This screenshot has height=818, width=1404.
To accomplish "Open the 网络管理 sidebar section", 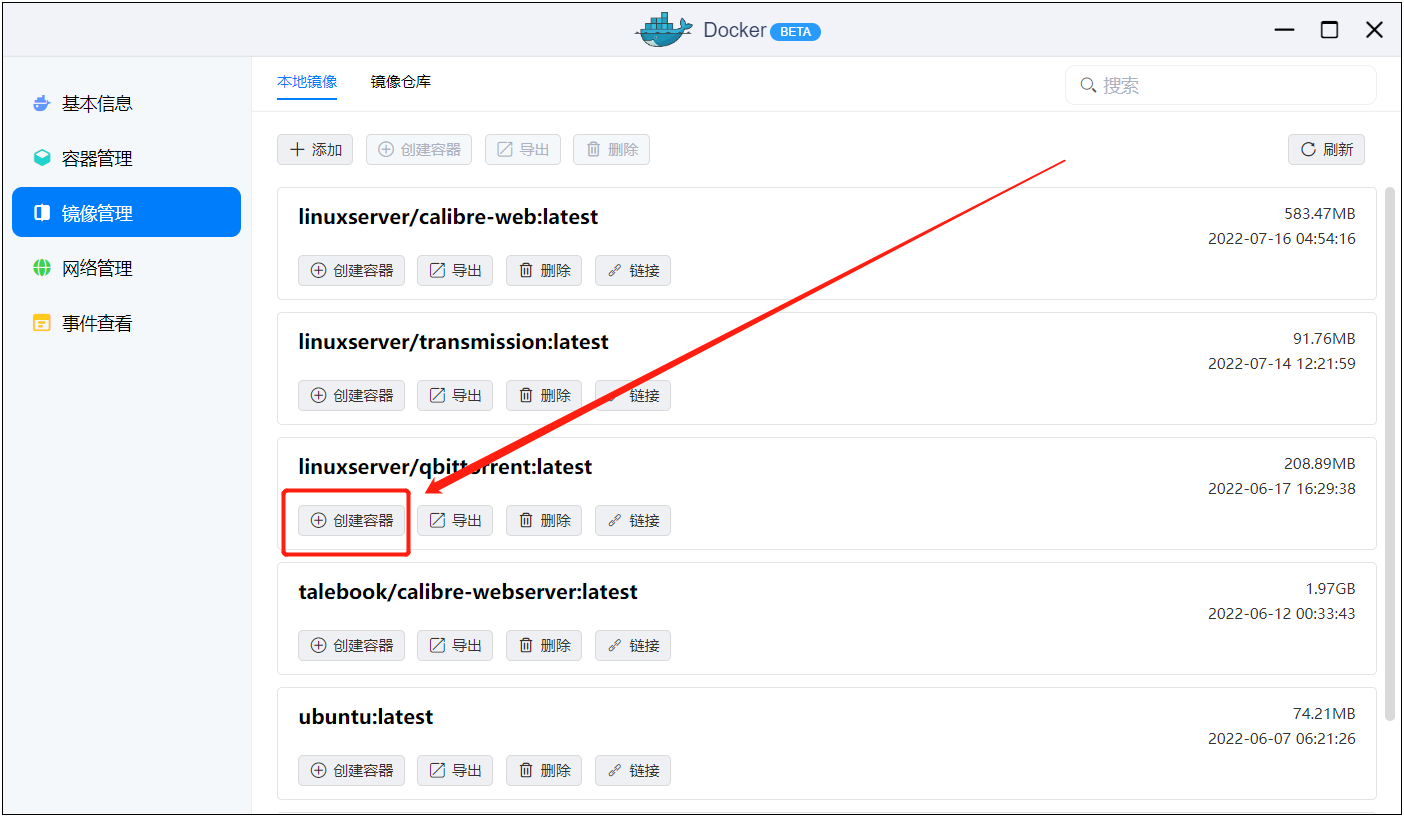I will [126, 268].
